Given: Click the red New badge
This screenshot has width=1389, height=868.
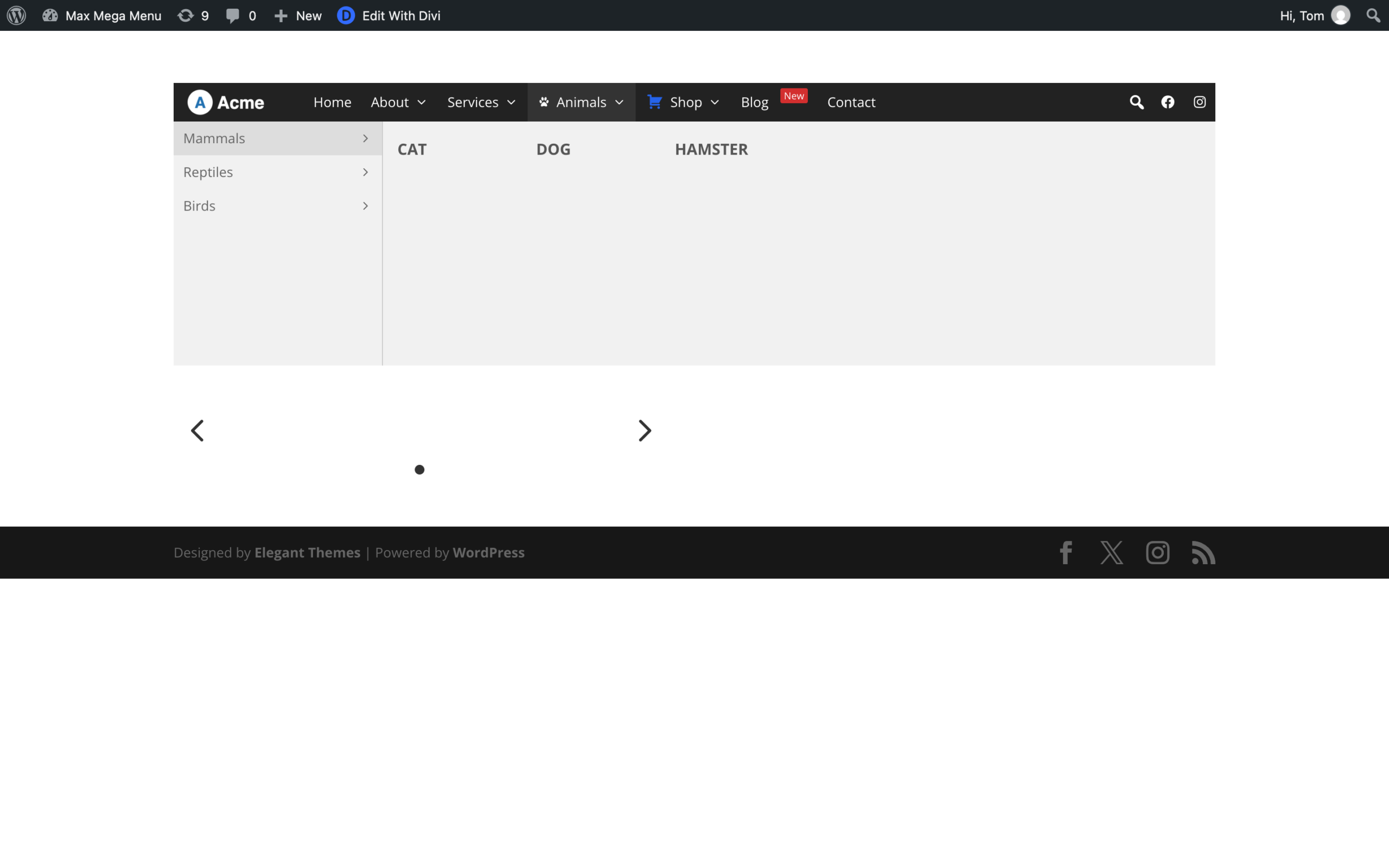Looking at the screenshot, I should 794,96.
